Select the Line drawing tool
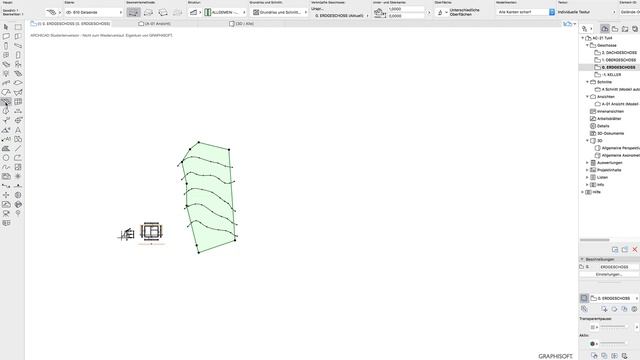The image size is (640, 360). 18,149
